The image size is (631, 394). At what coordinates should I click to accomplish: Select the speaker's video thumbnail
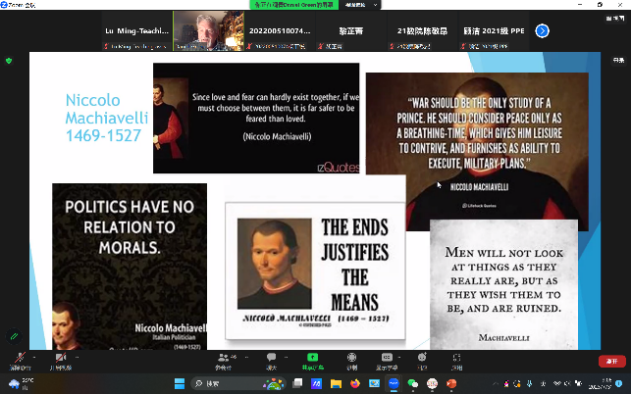coord(208,31)
